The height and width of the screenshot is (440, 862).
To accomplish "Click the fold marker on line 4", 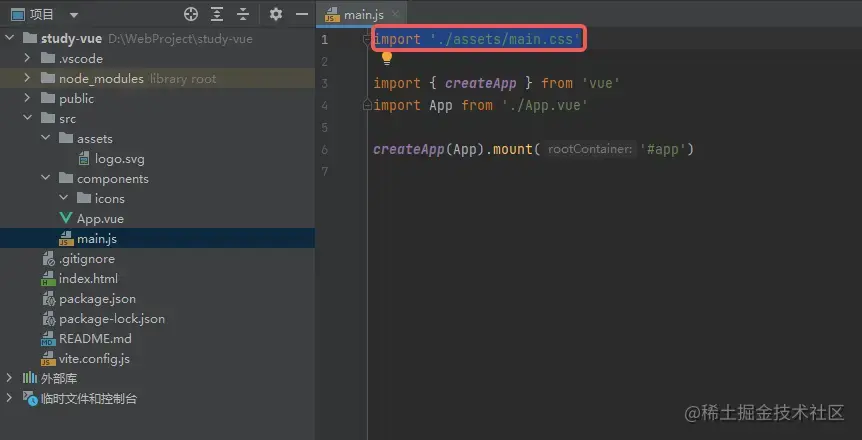I will pos(367,105).
